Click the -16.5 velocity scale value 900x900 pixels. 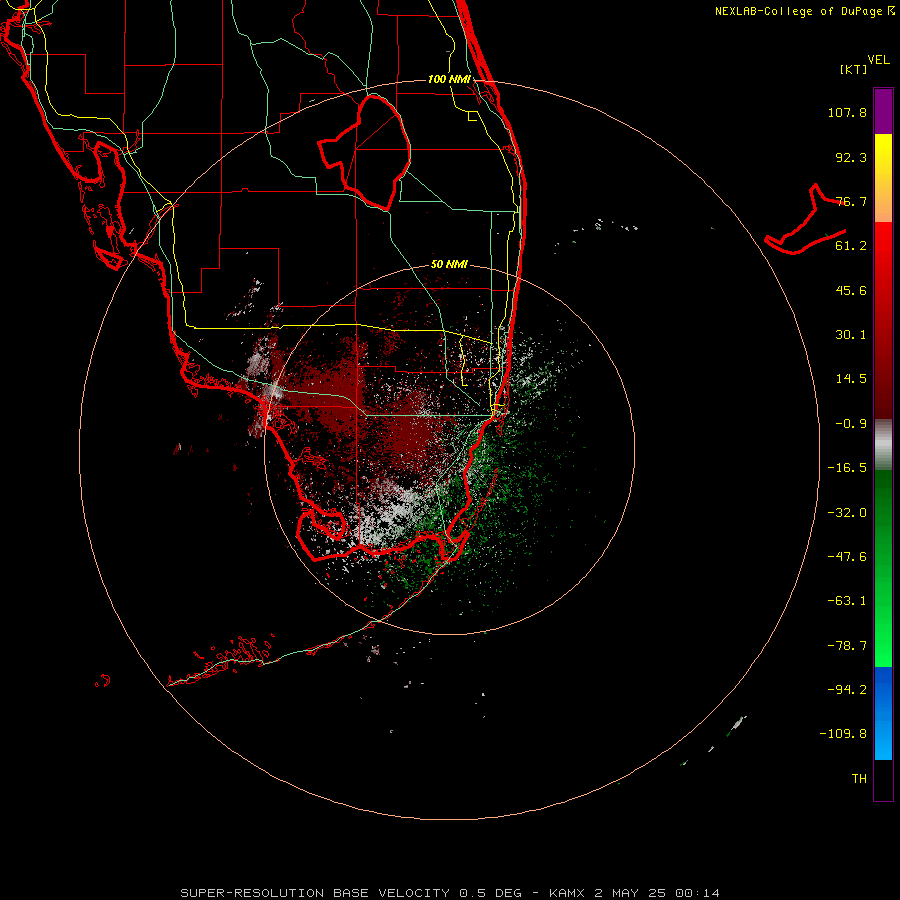click(847, 468)
